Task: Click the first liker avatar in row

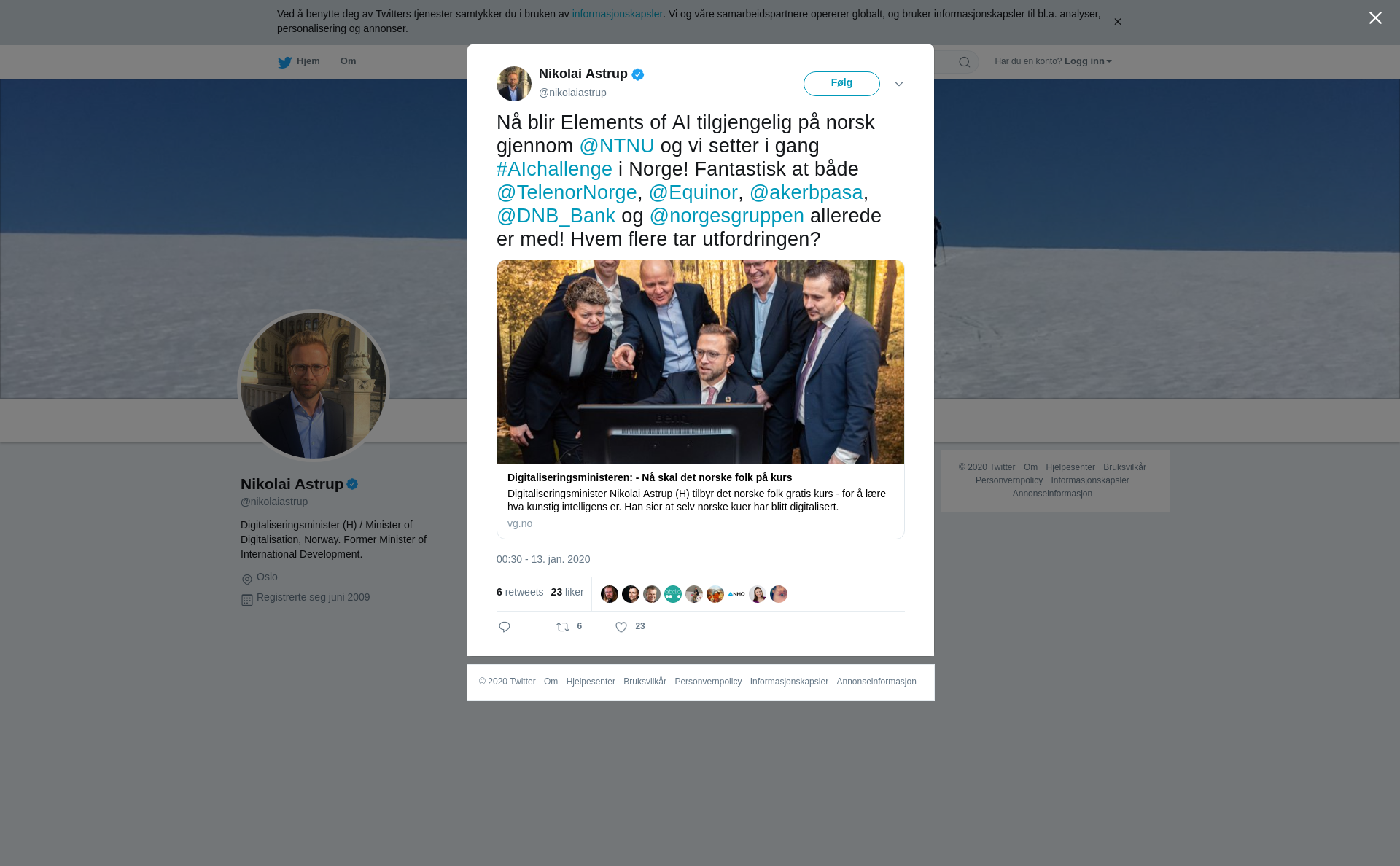Action: click(610, 594)
